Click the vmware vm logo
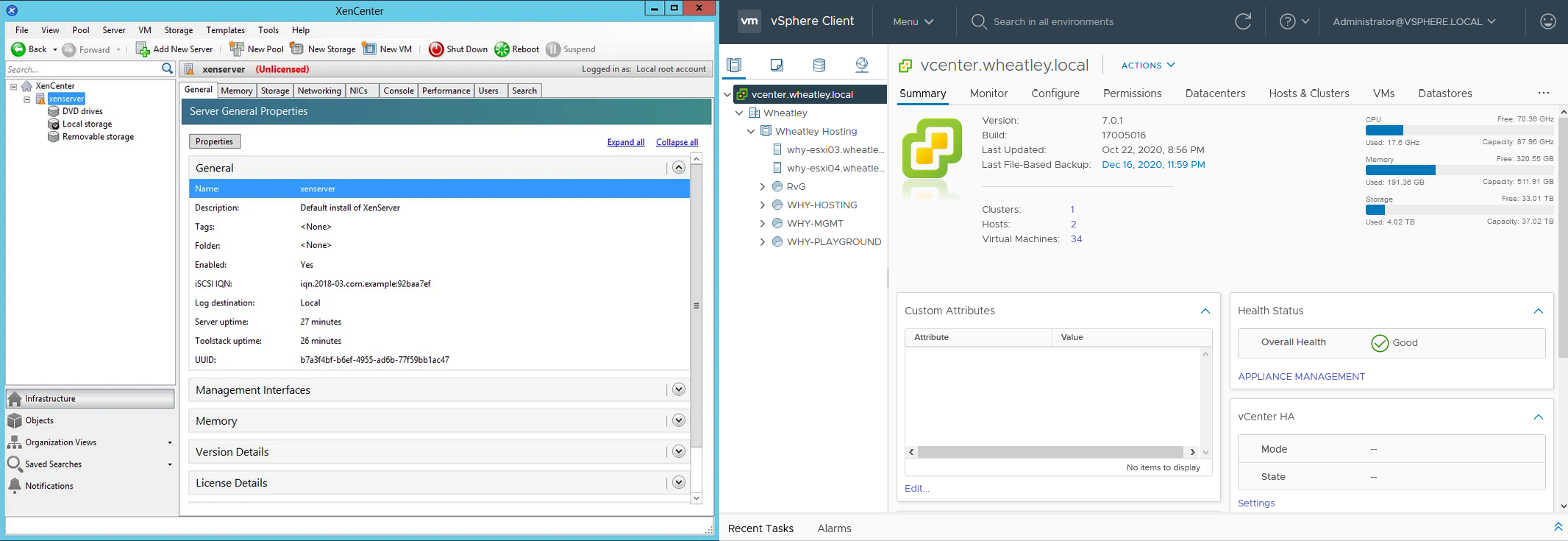Screen dimensions: 1568x541 tap(749, 21)
